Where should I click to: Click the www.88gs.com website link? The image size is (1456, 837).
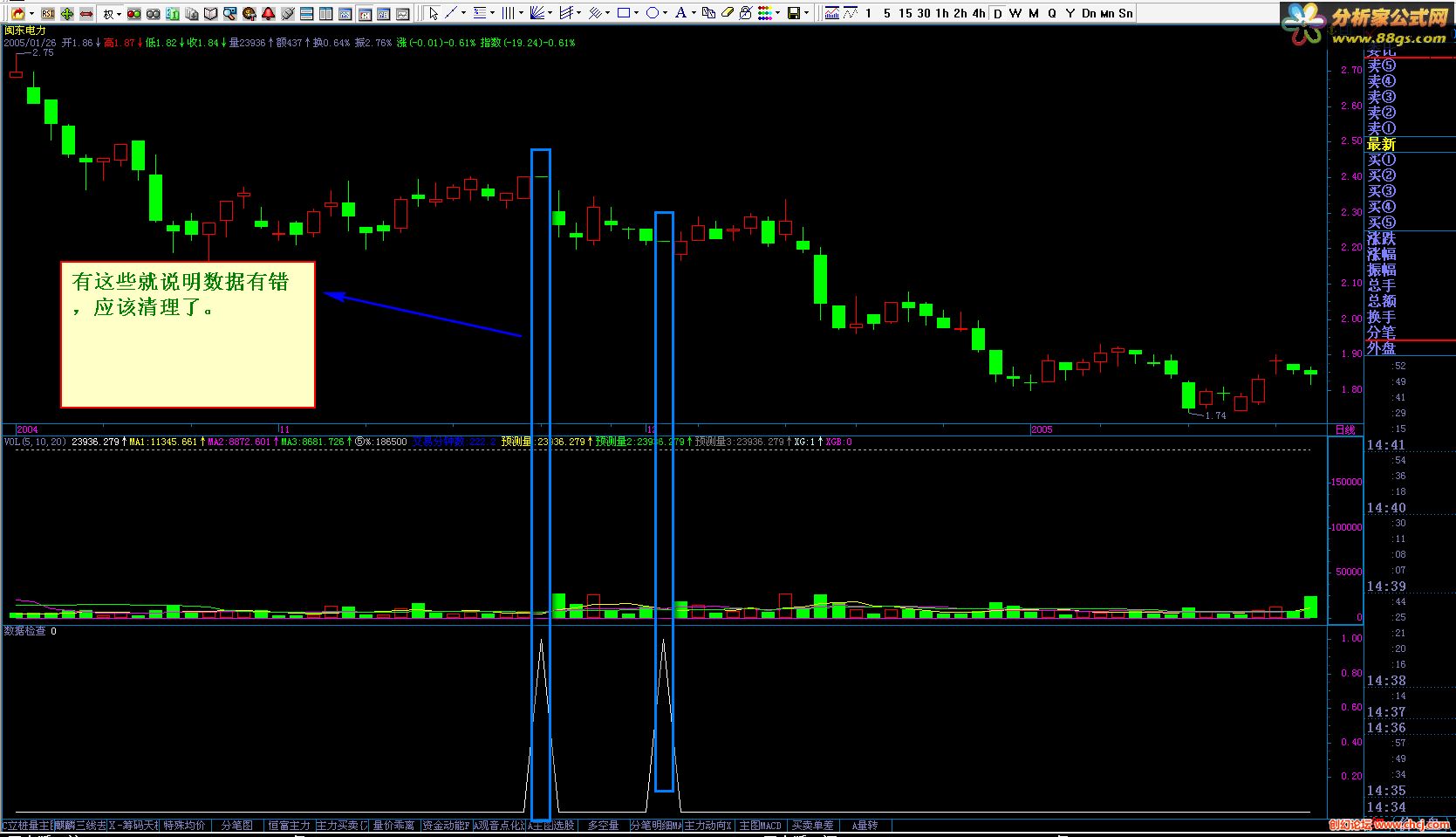click(x=1388, y=38)
